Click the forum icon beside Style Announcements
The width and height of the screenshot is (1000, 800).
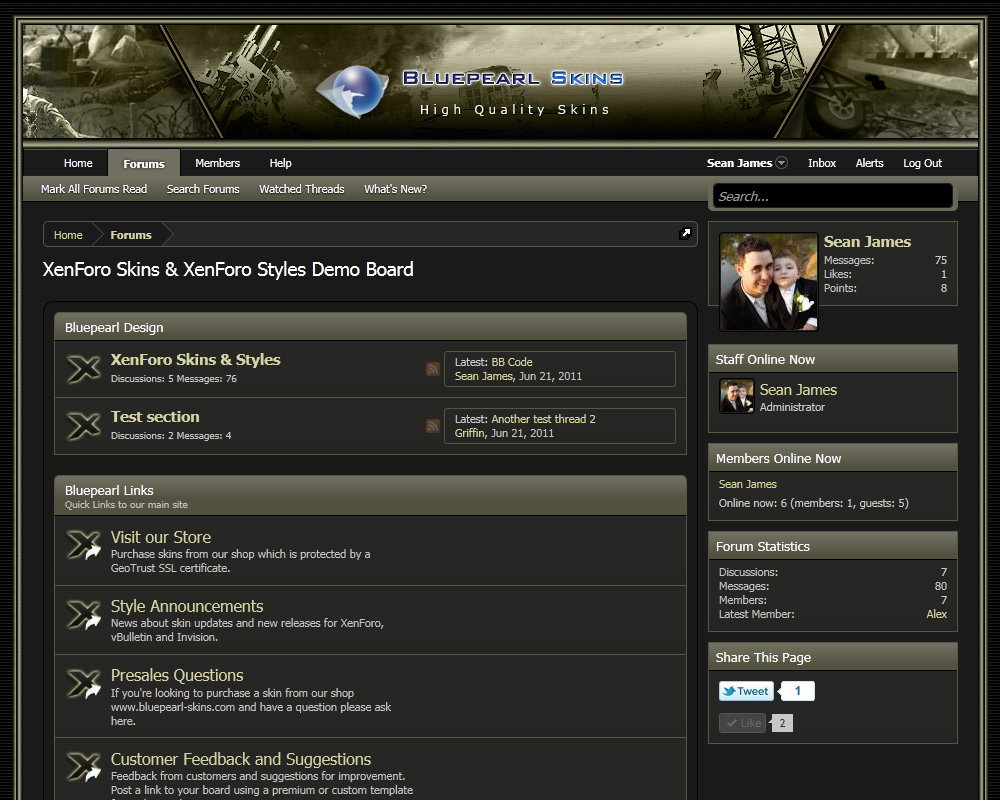pos(84,615)
